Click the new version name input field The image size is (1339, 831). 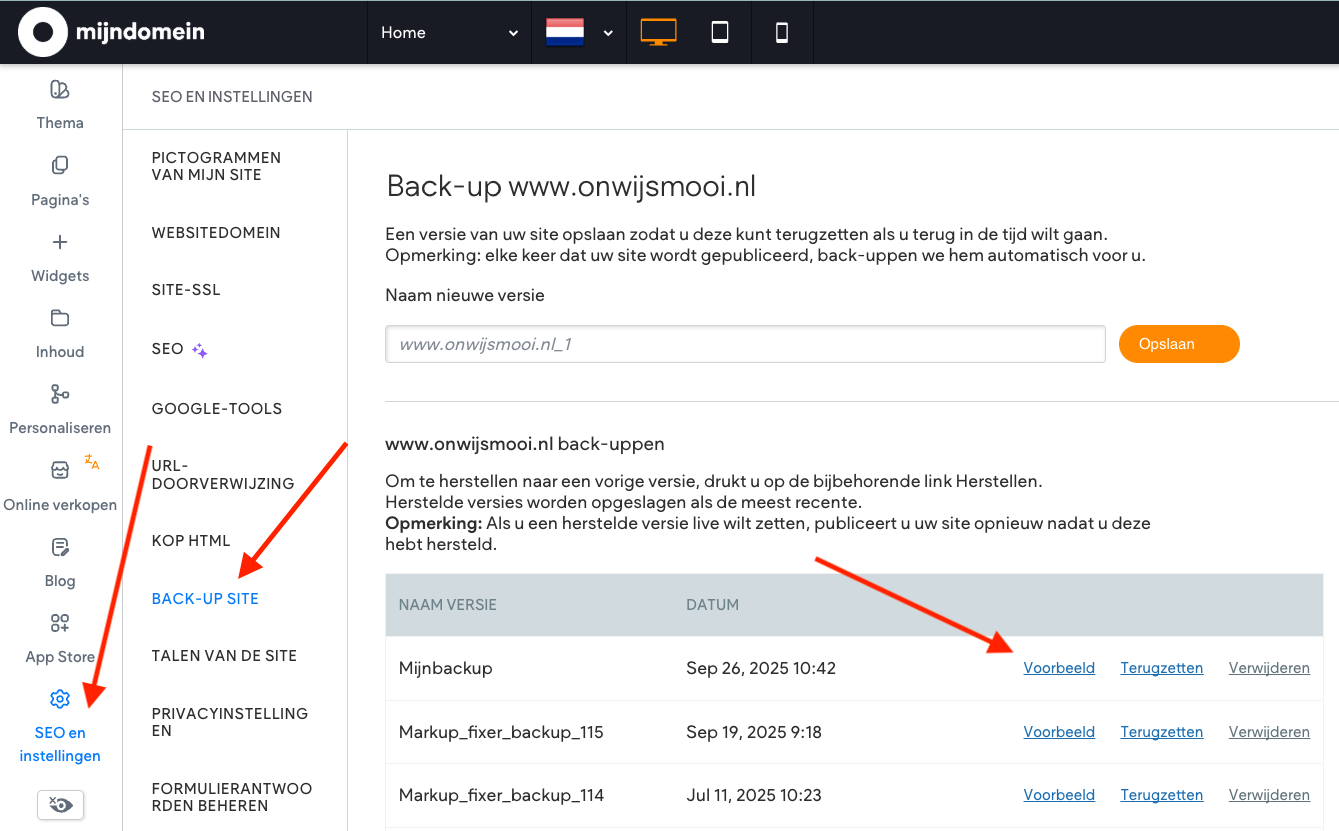(x=745, y=344)
